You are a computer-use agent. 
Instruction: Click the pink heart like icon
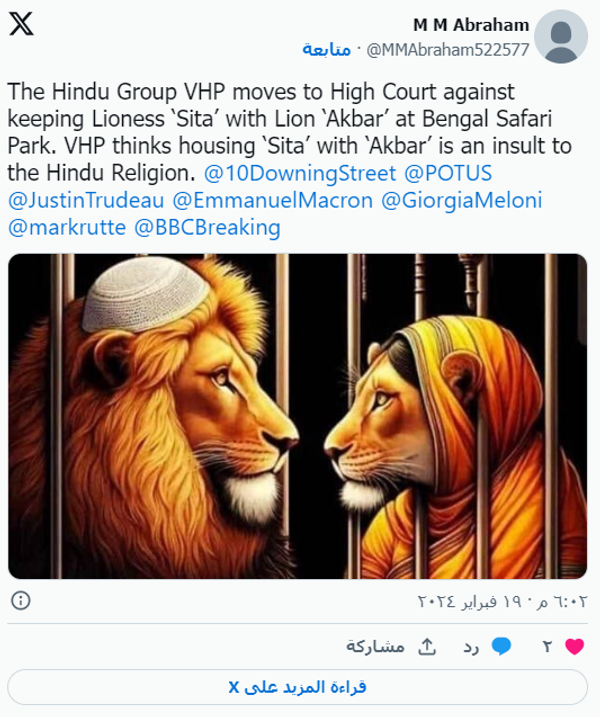574,646
